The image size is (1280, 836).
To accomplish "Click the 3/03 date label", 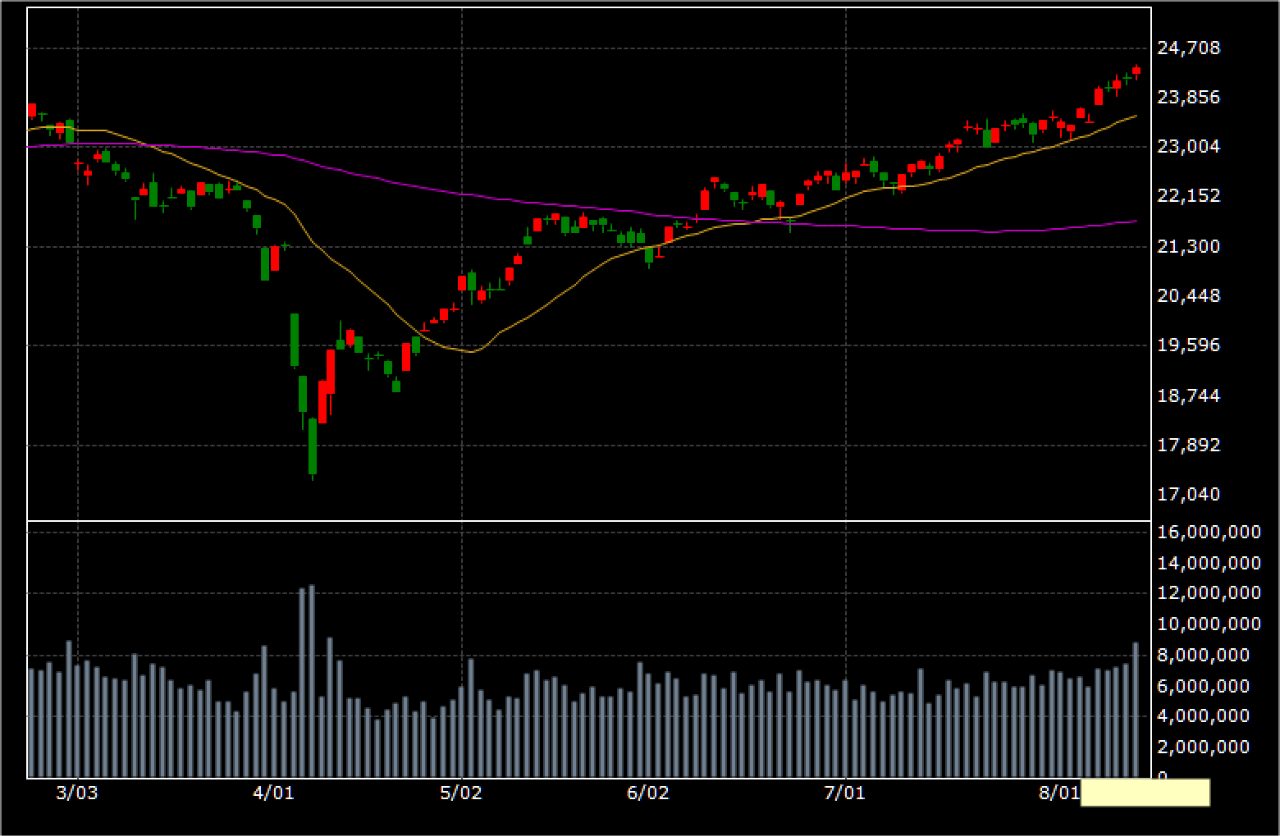I will [x=77, y=794].
